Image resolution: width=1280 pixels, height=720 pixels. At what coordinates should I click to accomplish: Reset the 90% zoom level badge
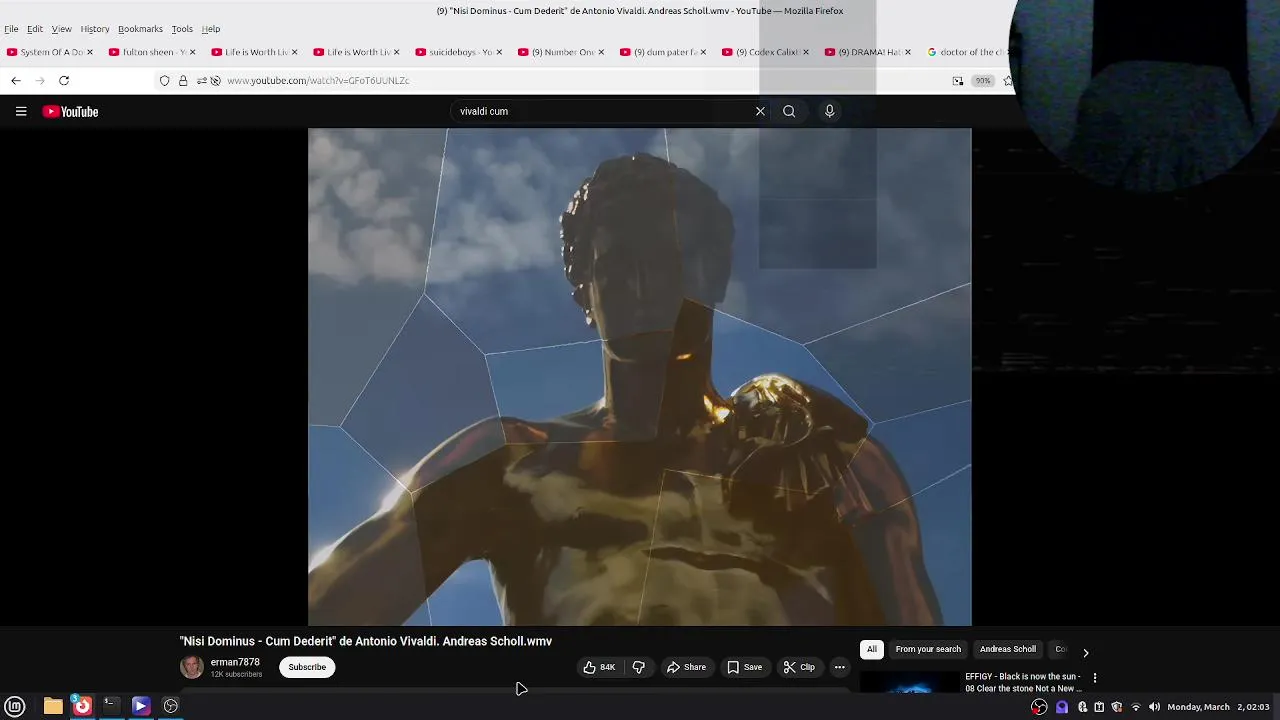pos(983,81)
